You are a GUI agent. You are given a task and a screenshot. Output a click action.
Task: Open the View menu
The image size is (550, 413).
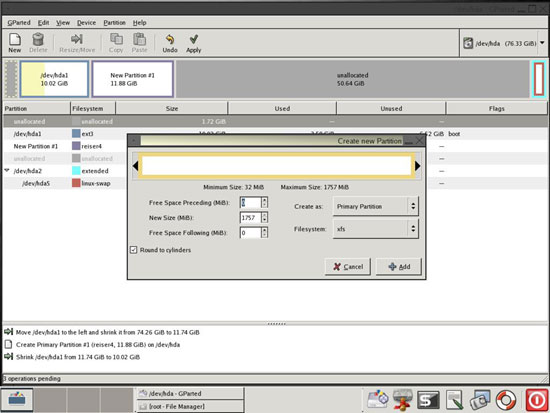[x=63, y=22]
